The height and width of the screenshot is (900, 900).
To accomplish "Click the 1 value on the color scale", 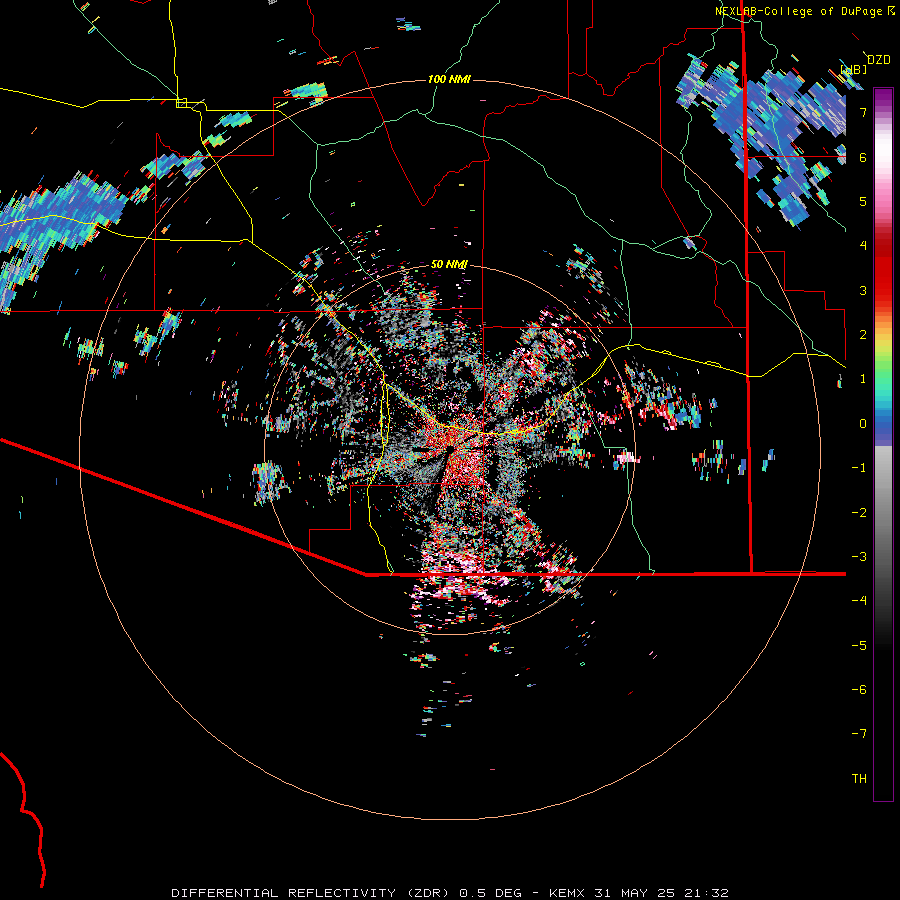I will click(x=863, y=379).
